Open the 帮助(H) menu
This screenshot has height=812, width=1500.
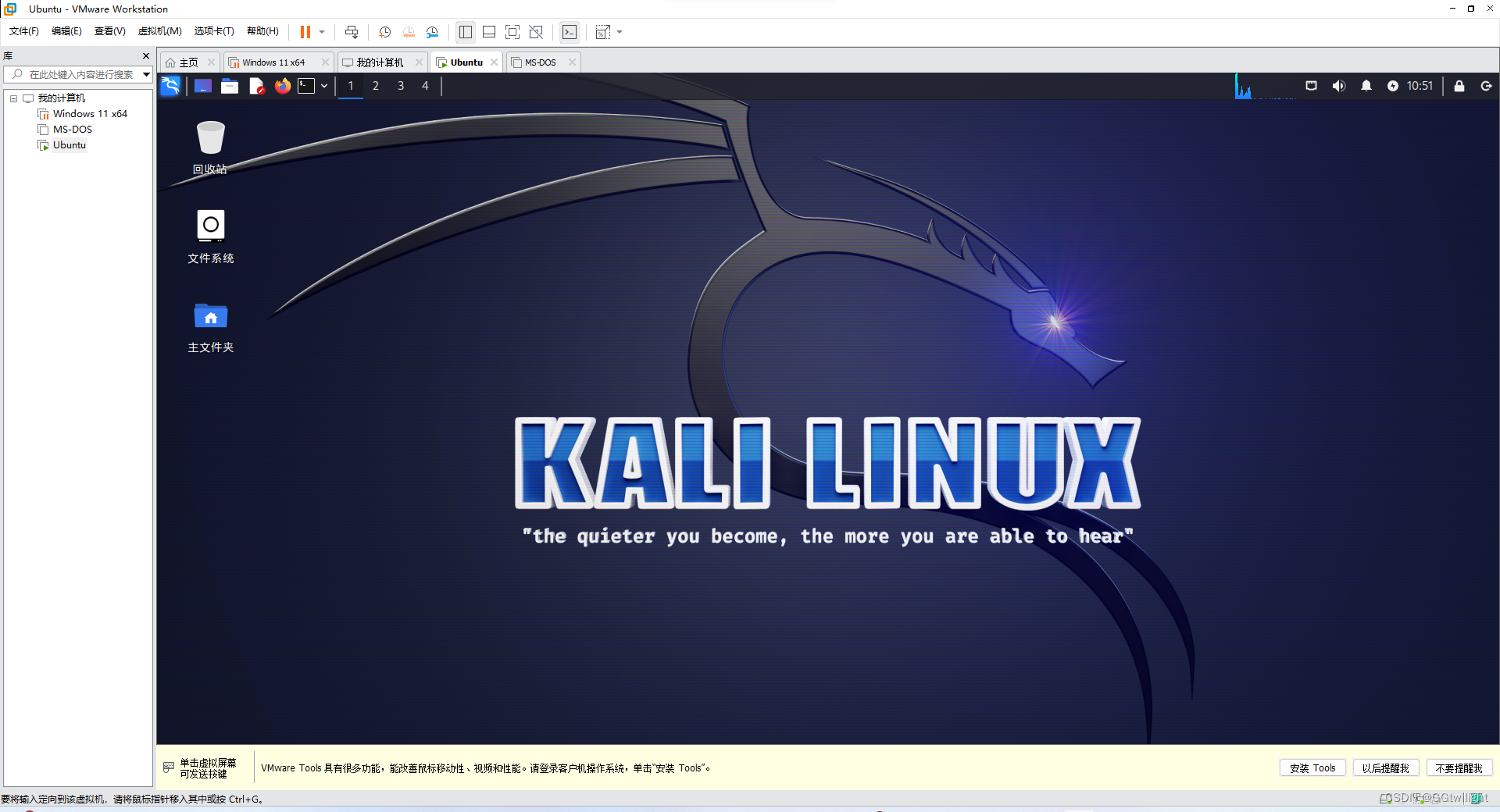262,31
